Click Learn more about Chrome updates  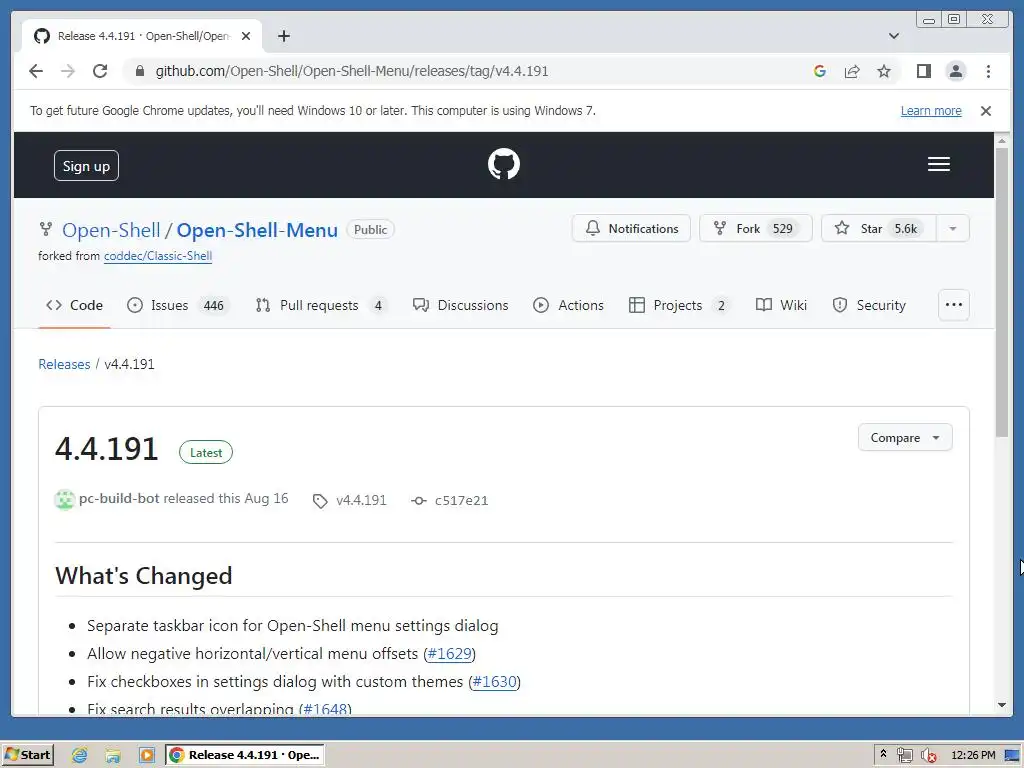click(x=931, y=111)
